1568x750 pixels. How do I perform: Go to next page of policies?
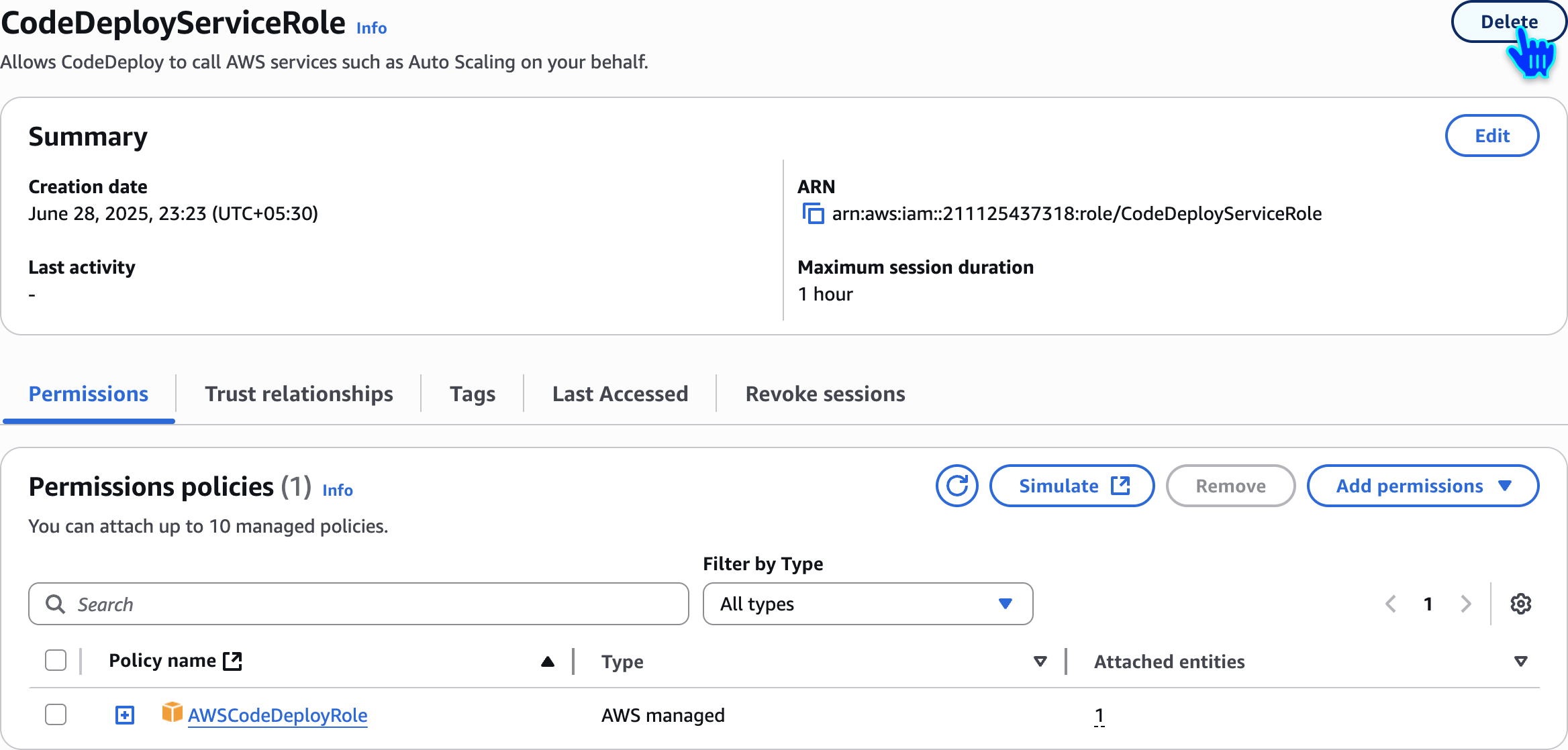pyautogui.click(x=1466, y=604)
